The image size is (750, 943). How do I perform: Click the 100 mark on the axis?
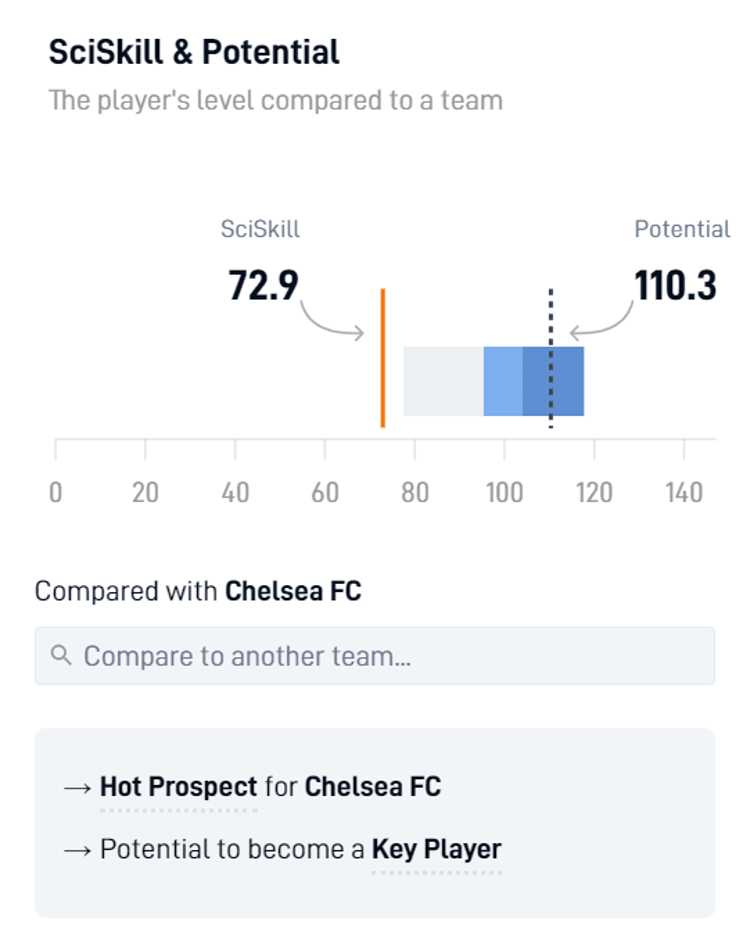pyautogui.click(x=507, y=491)
